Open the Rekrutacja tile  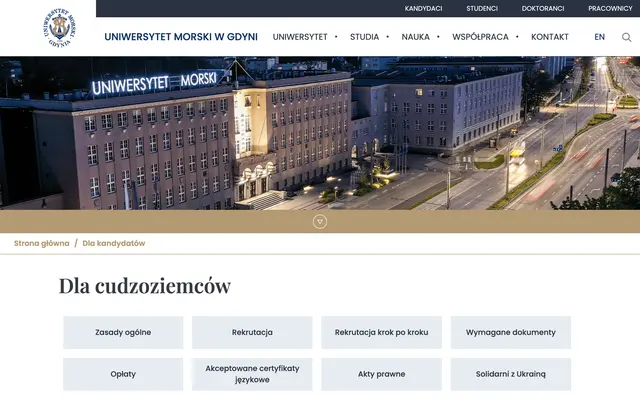click(x=252, y=332)
